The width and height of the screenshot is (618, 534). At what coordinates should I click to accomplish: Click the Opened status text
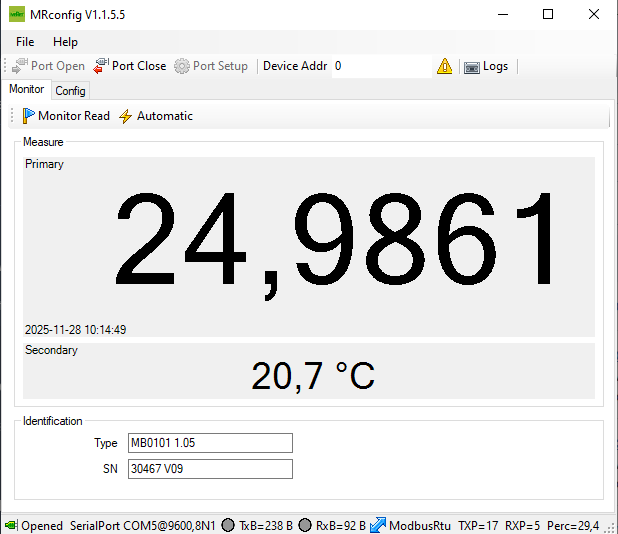pyautogui.click(x=42, y=526)
